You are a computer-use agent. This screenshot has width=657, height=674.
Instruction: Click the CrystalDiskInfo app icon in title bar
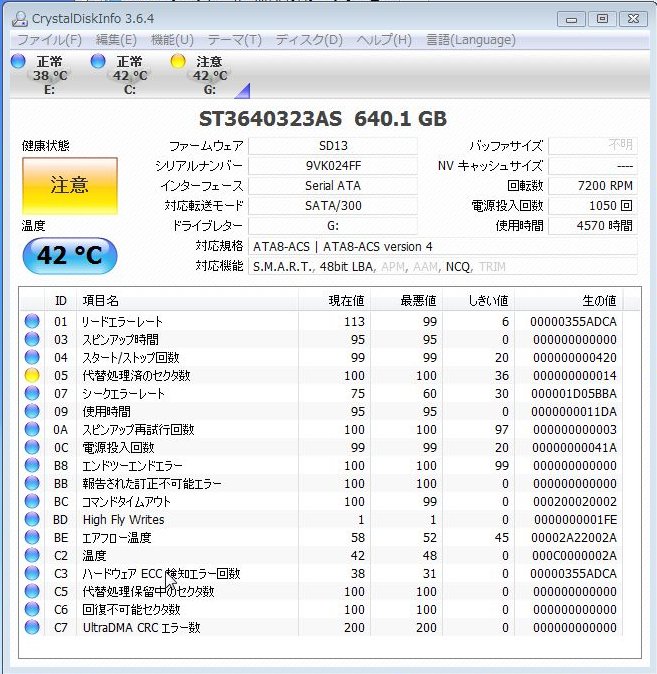point(20,18)
